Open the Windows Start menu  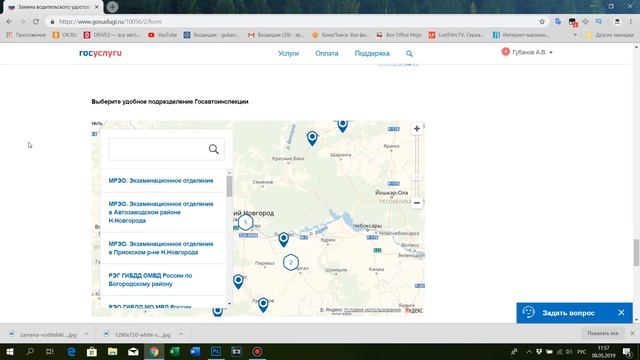pyautogui.click(x=10, y=351)
